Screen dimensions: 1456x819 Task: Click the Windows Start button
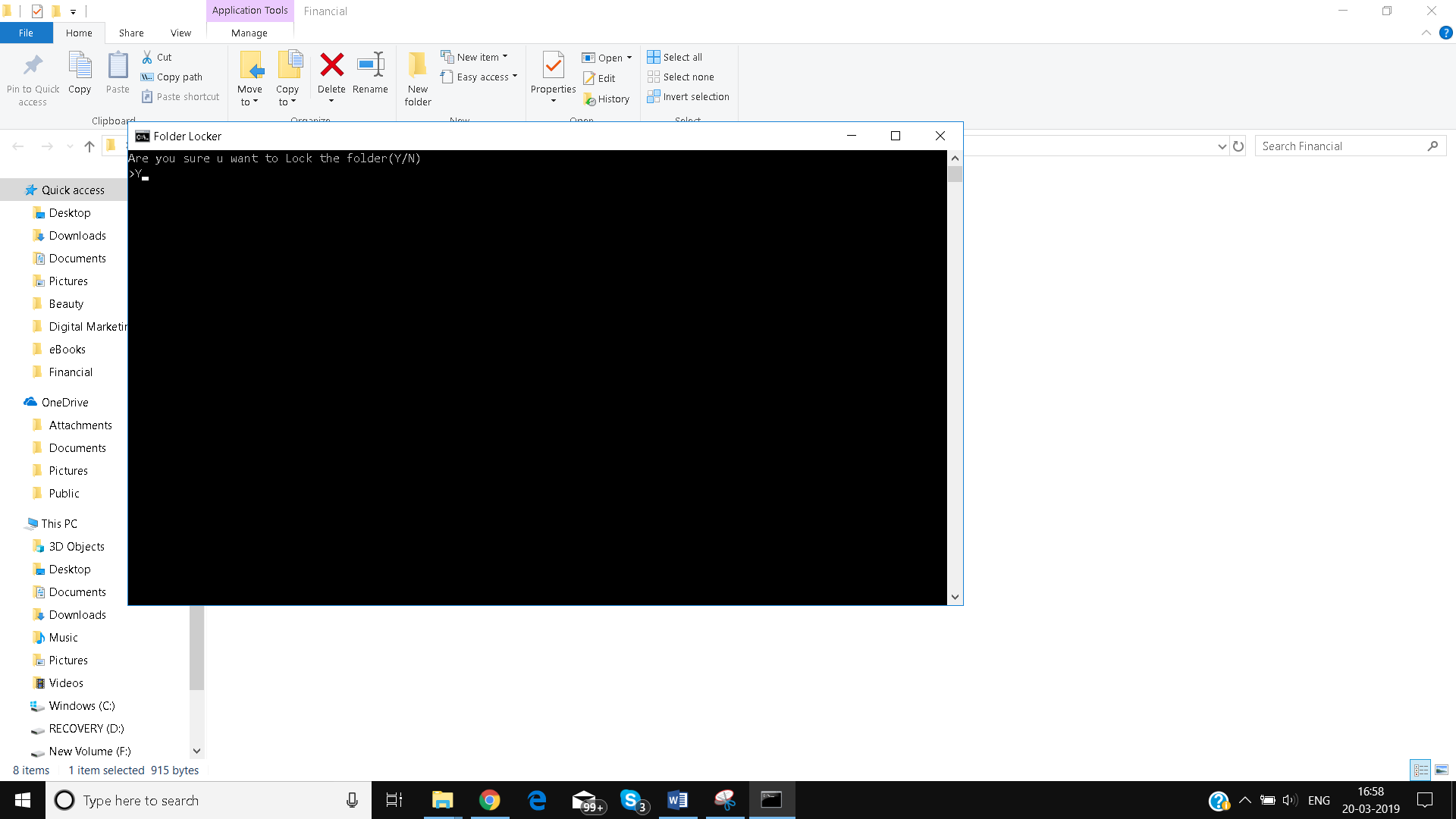tap(23, 800)
